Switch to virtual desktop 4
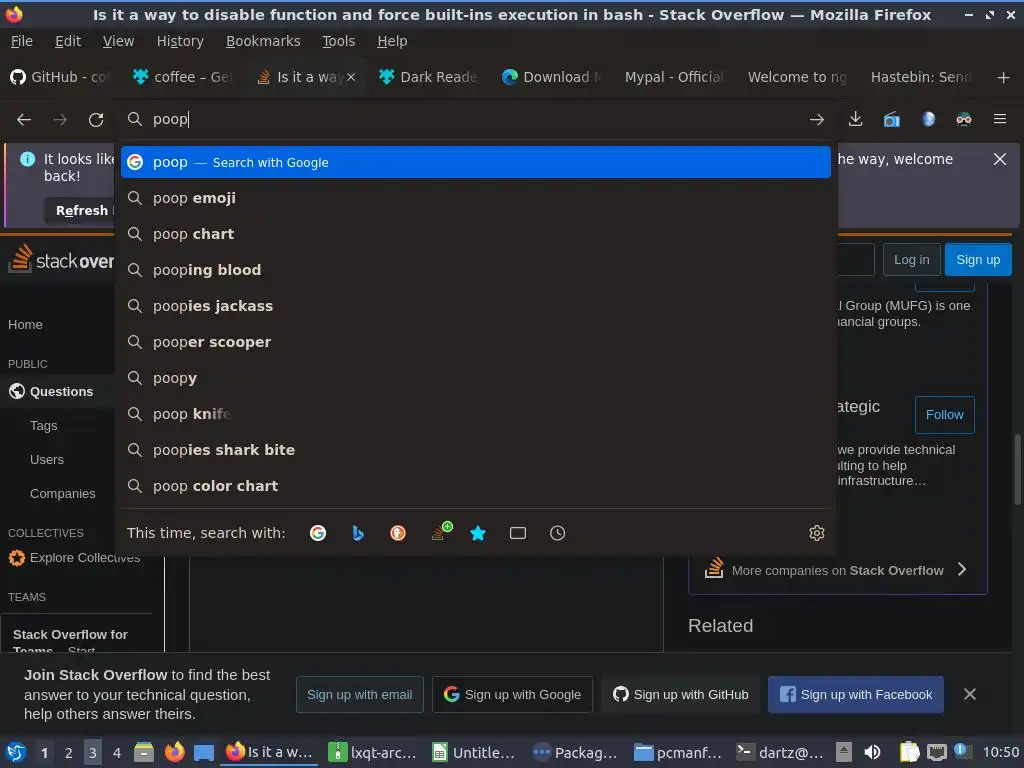The height and width of the screenshot is (768, 1024). 117,752
